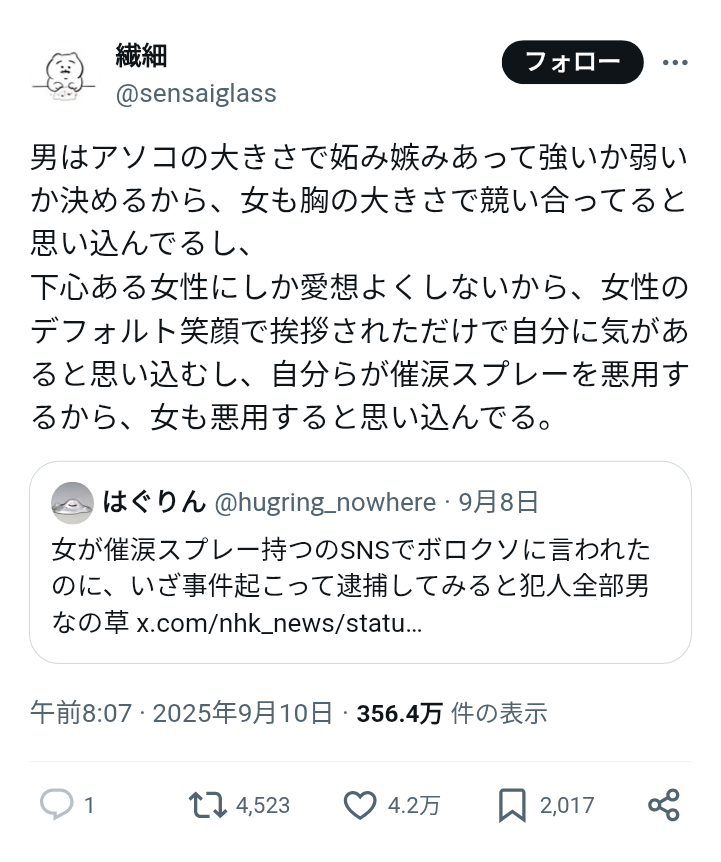Click the 4,523 repost count
The height and width of the screenshot is (862, 721).
(x=263, y=806)
